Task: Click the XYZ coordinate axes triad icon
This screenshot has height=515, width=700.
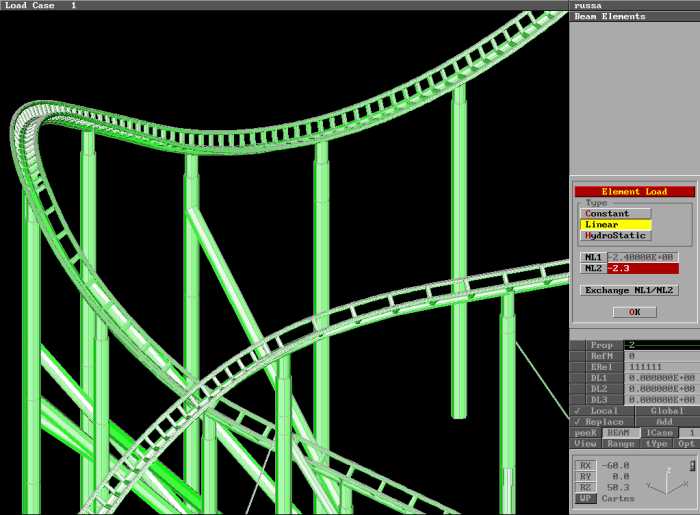Action: 665,488
